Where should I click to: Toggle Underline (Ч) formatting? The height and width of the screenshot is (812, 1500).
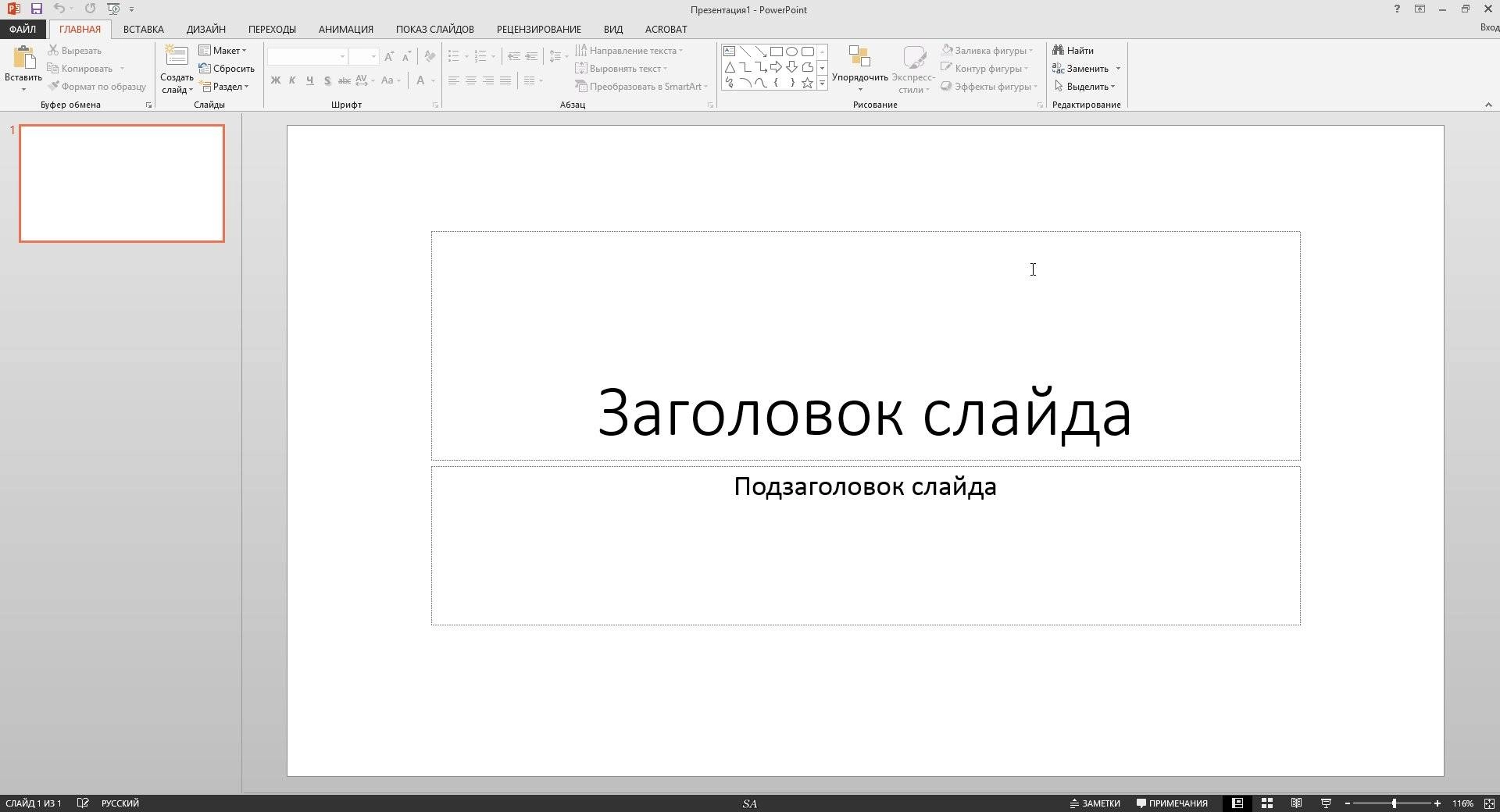click(x=309, y=80)
